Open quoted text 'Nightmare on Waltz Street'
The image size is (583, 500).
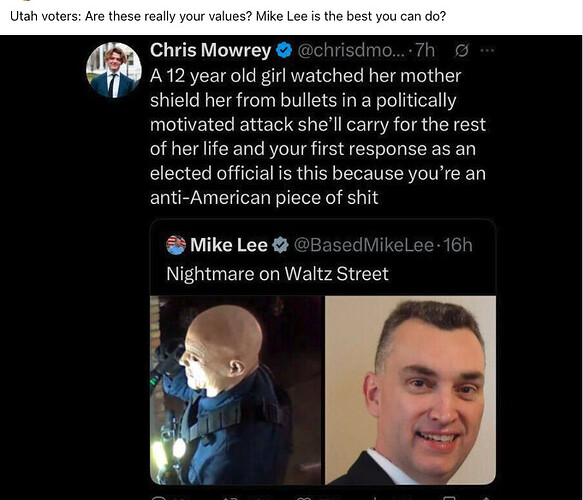point(277,274)
